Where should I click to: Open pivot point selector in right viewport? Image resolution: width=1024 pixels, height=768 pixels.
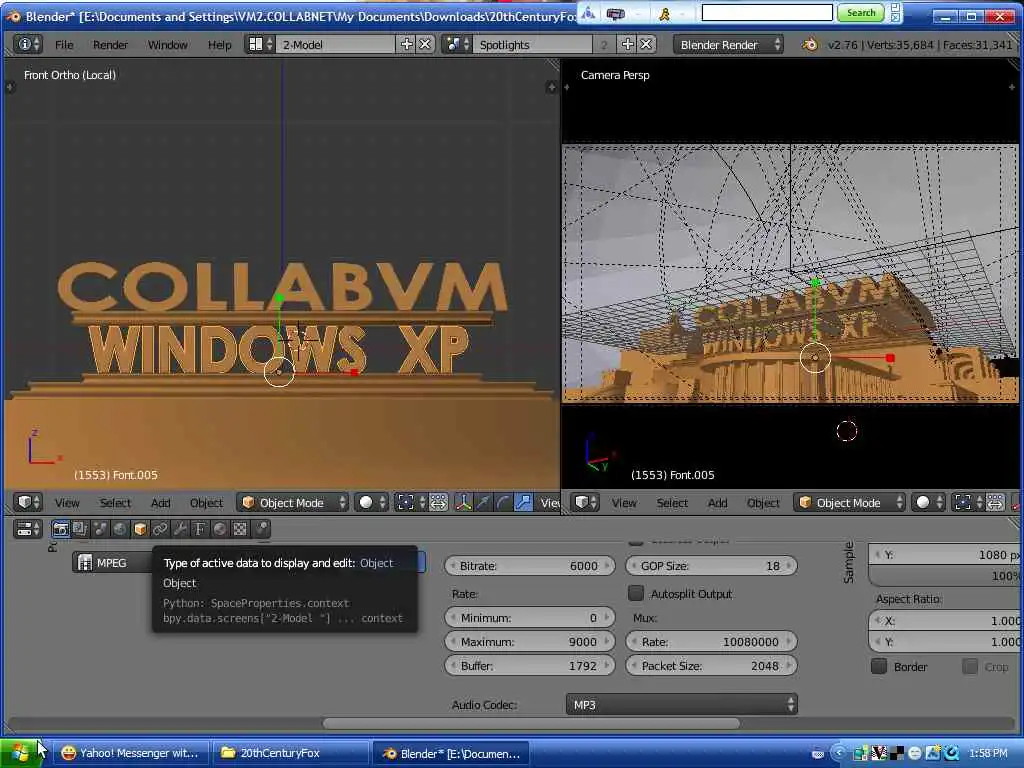pyautogui.click(x=968, y=502)
